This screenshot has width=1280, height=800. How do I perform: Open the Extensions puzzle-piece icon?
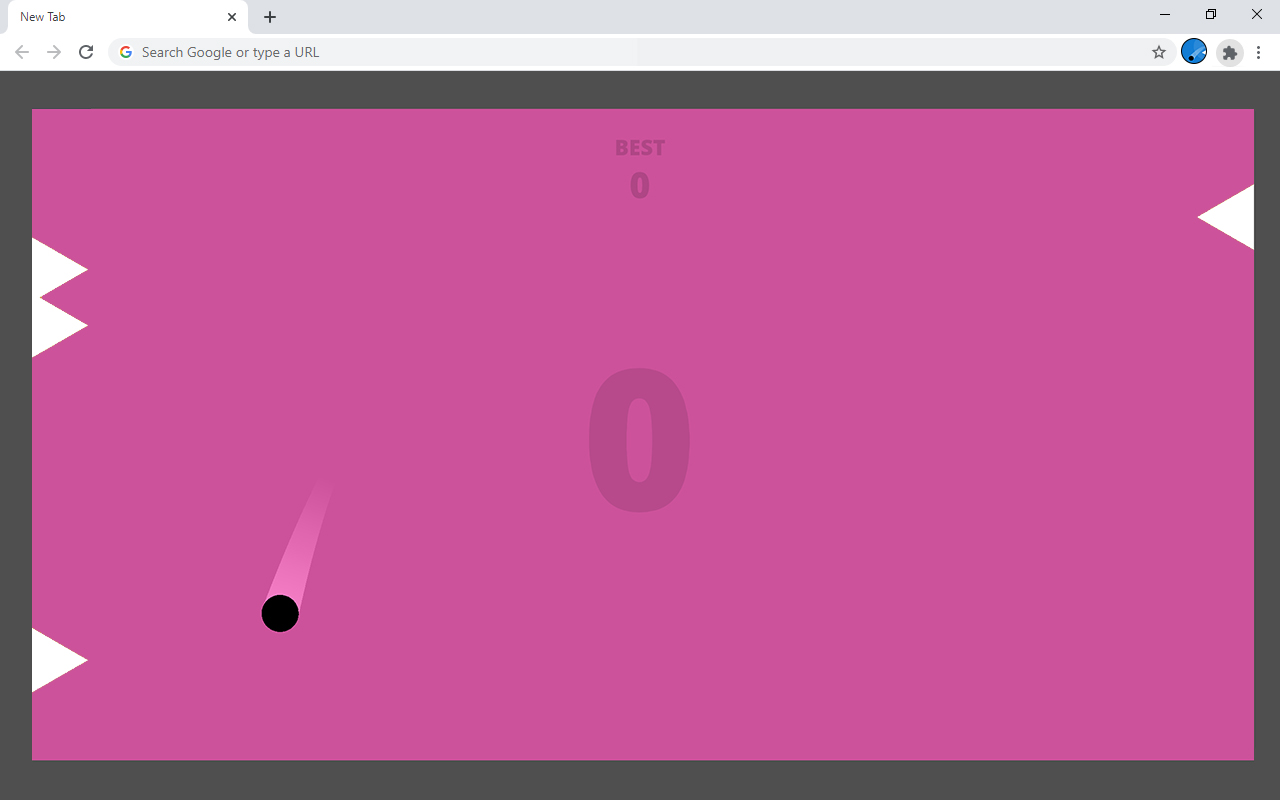(1229, 52)
